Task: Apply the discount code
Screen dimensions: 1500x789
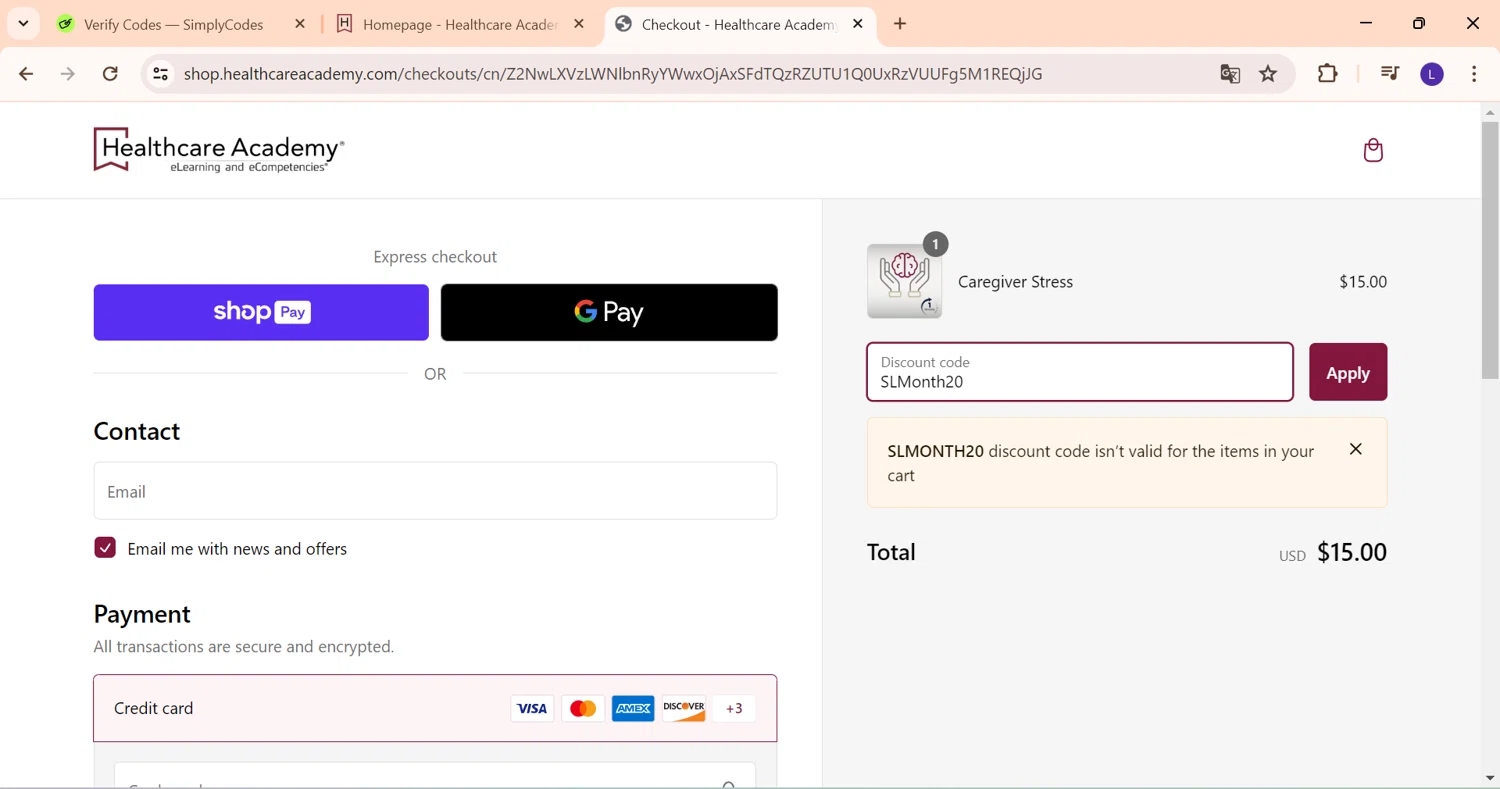Action: click(x=1348, y=372)
